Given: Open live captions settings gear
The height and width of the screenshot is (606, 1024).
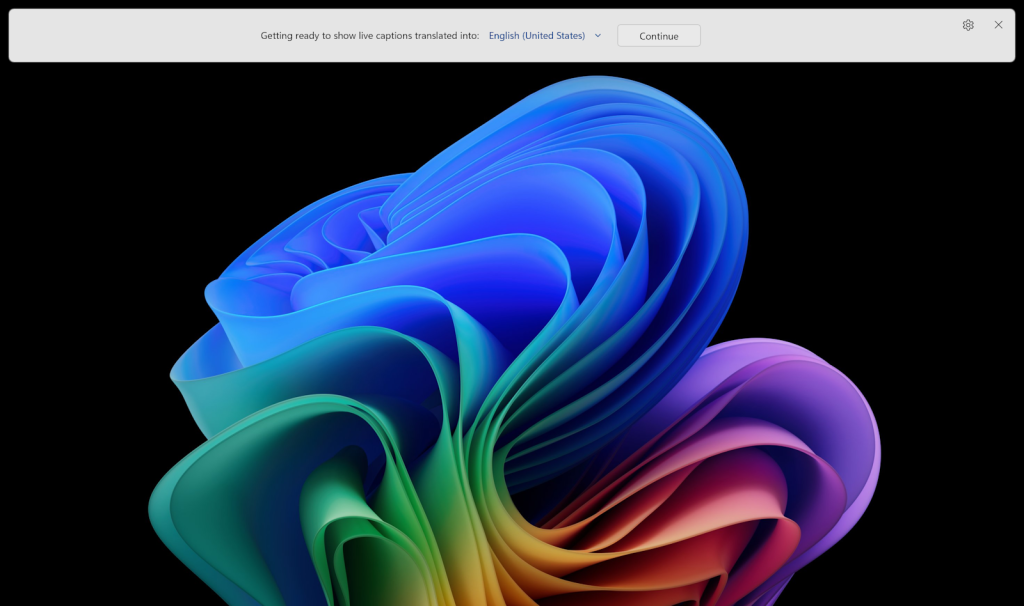Looking at the screenshot, I should (x=967, y=25).
